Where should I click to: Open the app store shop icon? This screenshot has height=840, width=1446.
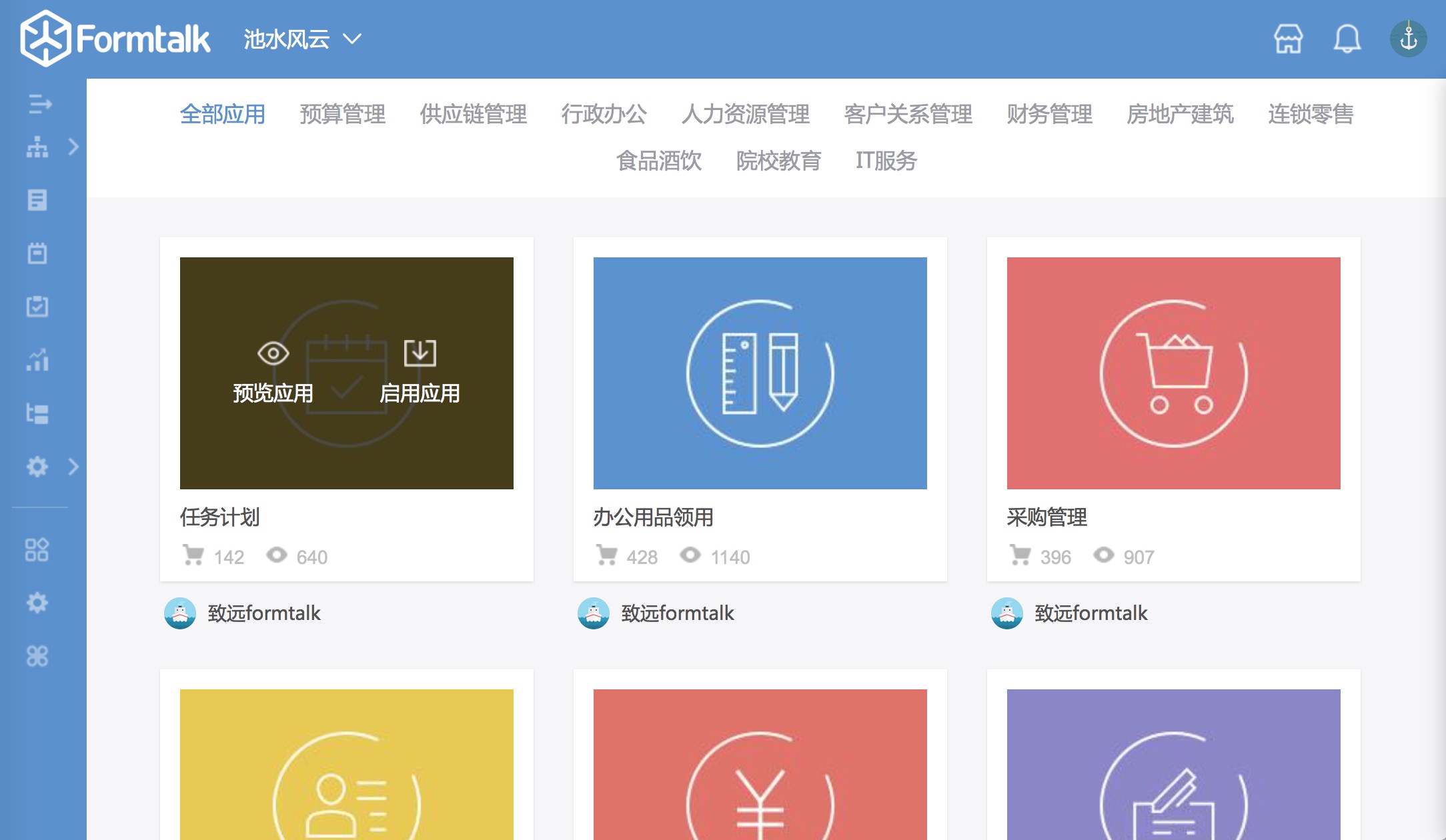(1288, 39)
